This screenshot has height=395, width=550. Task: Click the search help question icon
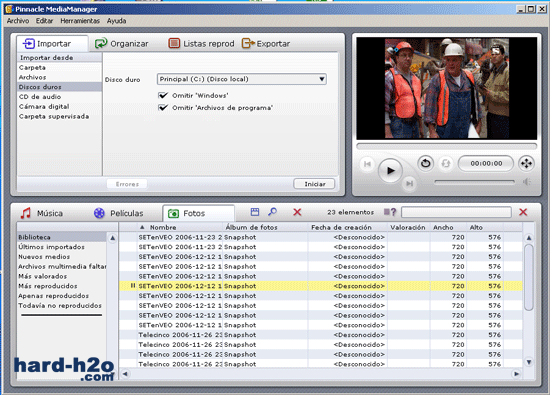click(x=390, y=212)
